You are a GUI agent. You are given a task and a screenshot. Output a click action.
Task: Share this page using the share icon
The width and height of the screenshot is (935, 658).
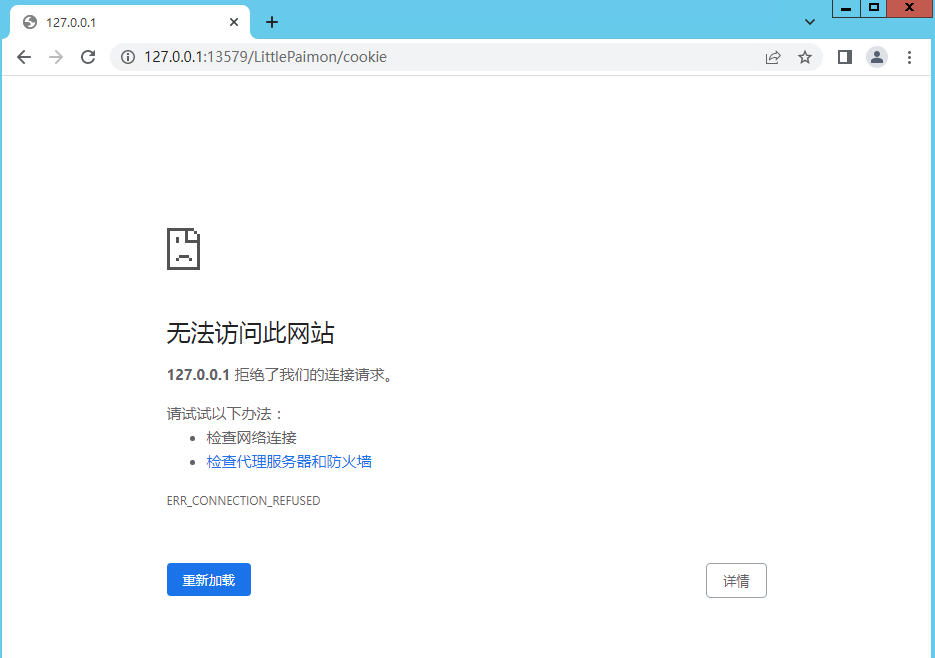[x=773, y=57]
